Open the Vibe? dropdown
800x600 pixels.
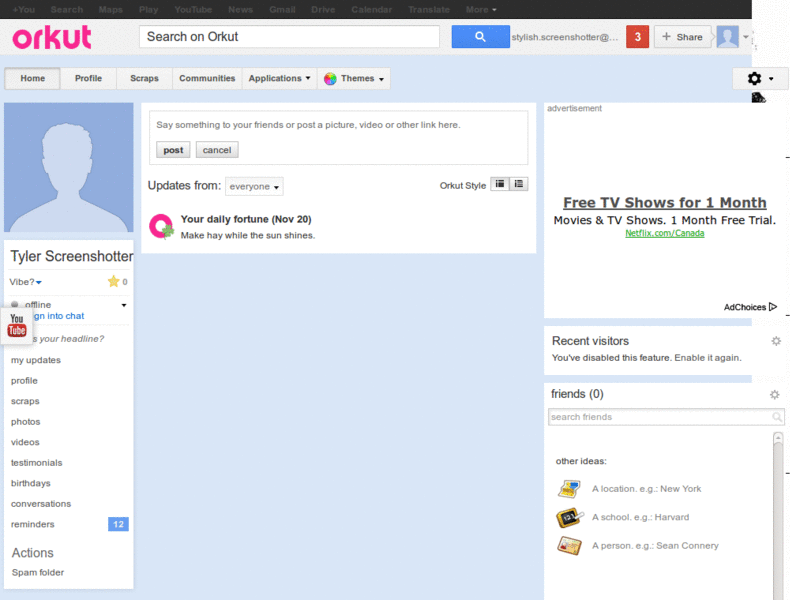tap(26, 282)
